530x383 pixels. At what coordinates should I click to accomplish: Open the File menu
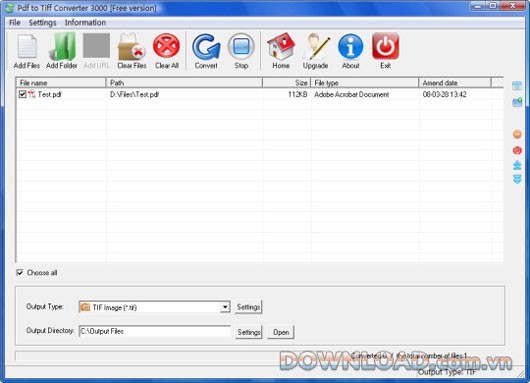coord(15,23)
